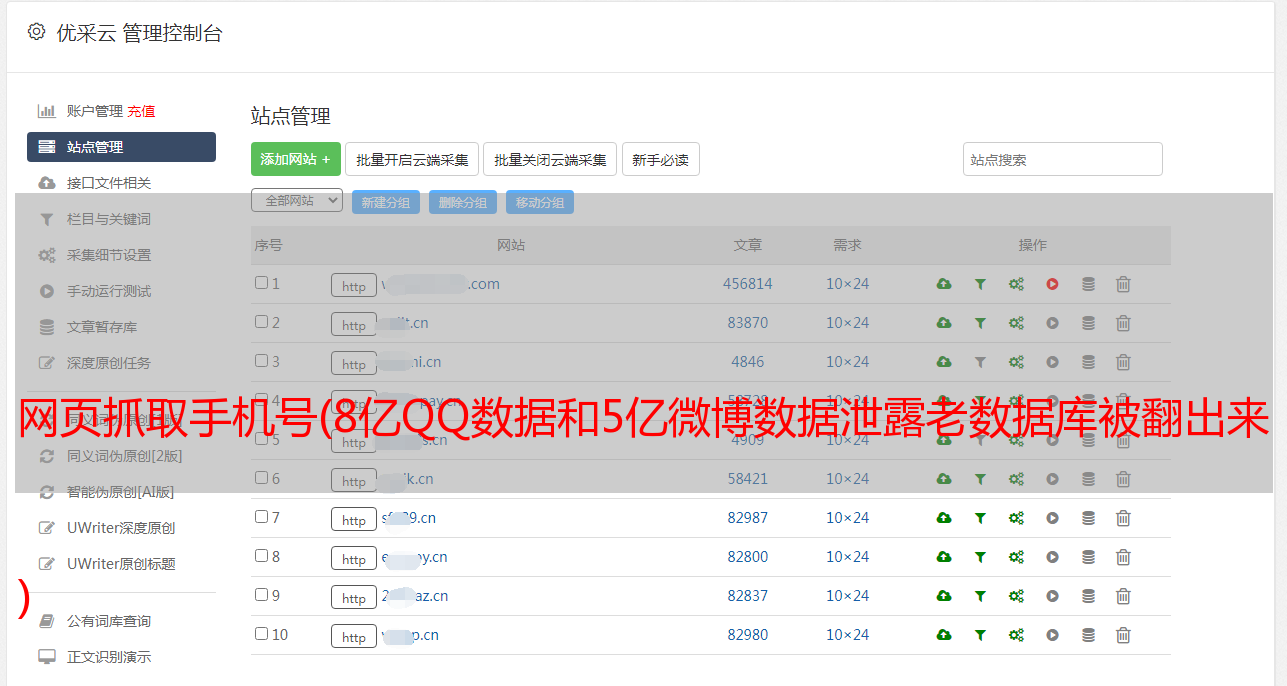Open 文章暂存库 in the sidebar
This screenshot has width=1287, height=686.
tap(102, 327)
